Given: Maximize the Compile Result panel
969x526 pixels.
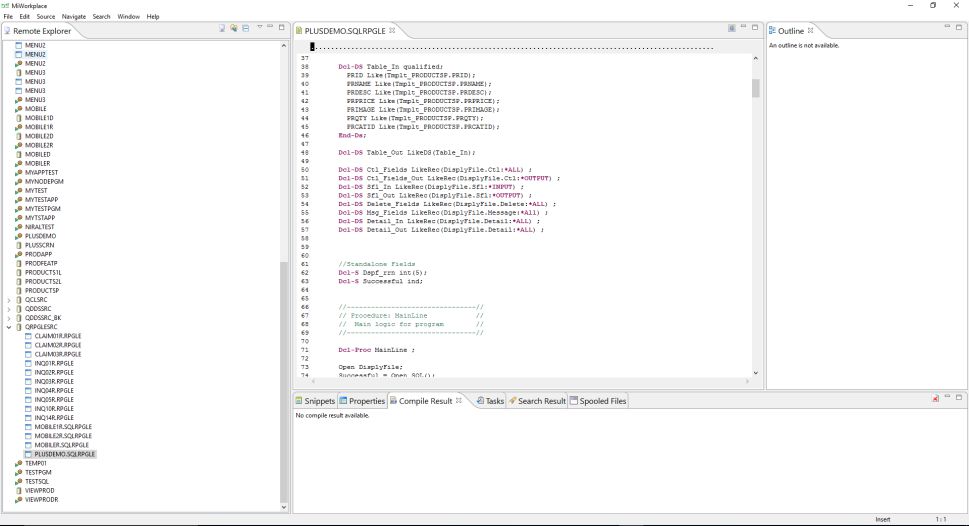Looking at the screenshot, I should 959,397.
